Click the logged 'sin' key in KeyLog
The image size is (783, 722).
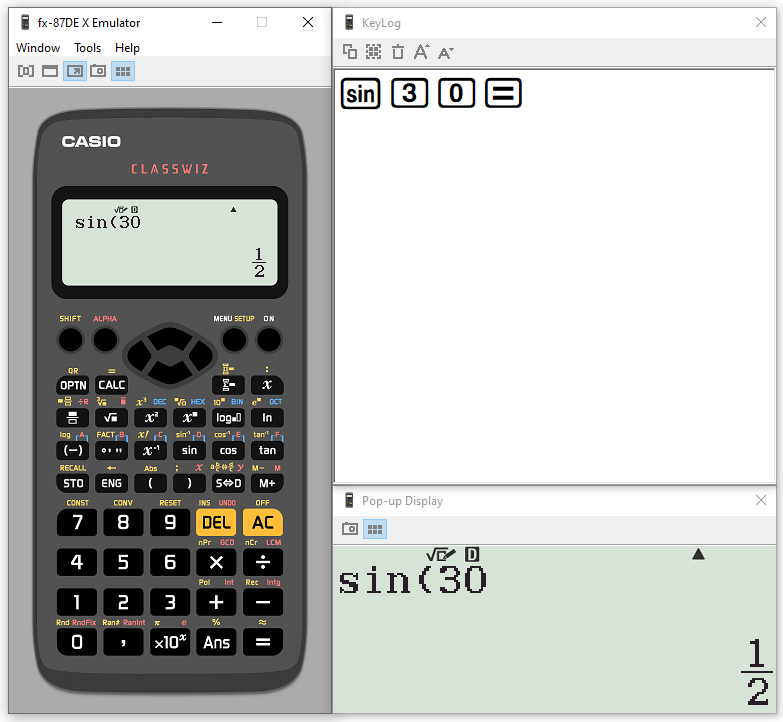click(x=361, y=94)
